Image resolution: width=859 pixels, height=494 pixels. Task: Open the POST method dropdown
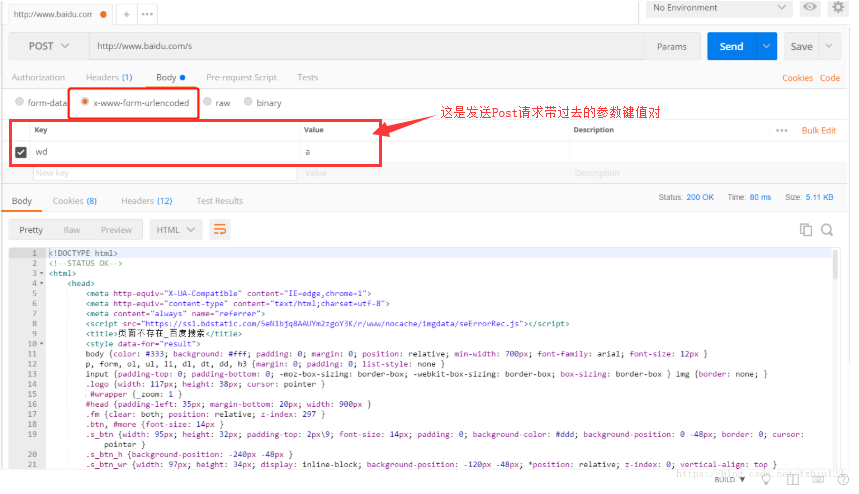pyautogui.click(x=49, y=46)
